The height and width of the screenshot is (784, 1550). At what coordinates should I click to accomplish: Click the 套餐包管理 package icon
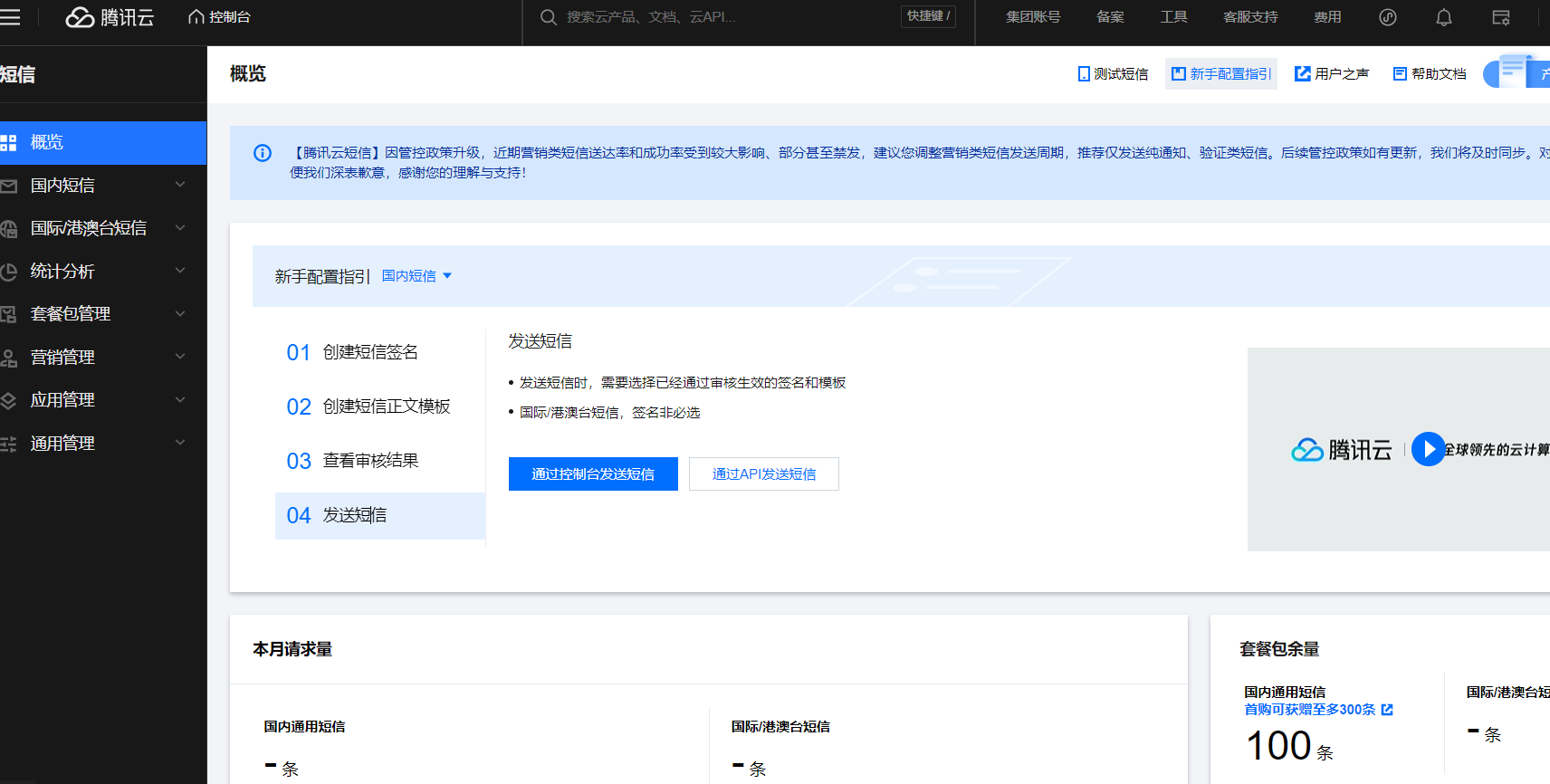click(x=8, y=314)
